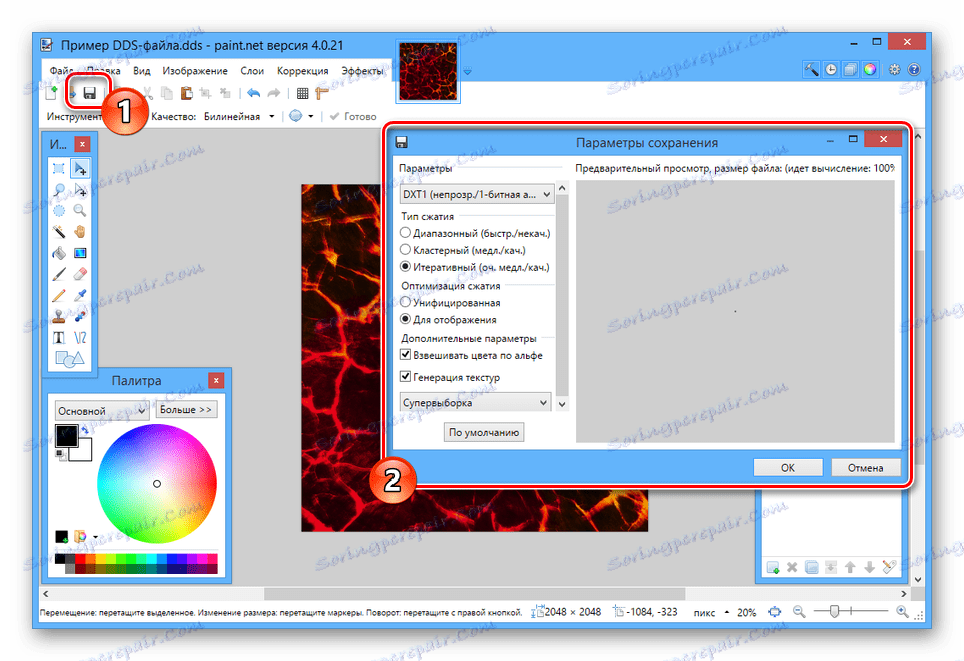The image size is (964, 661).
Task: Open the Суперсэмплинг dropdown
Action: (475, 401)
